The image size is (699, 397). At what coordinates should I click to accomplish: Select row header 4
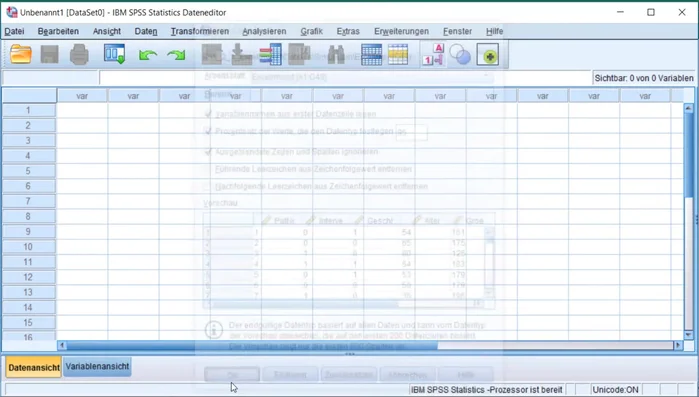tap(29, 156)
